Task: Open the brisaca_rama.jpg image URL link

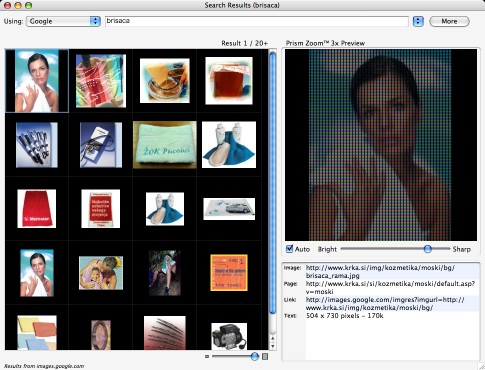Action: pyautogui.click(x=380, y=272)
